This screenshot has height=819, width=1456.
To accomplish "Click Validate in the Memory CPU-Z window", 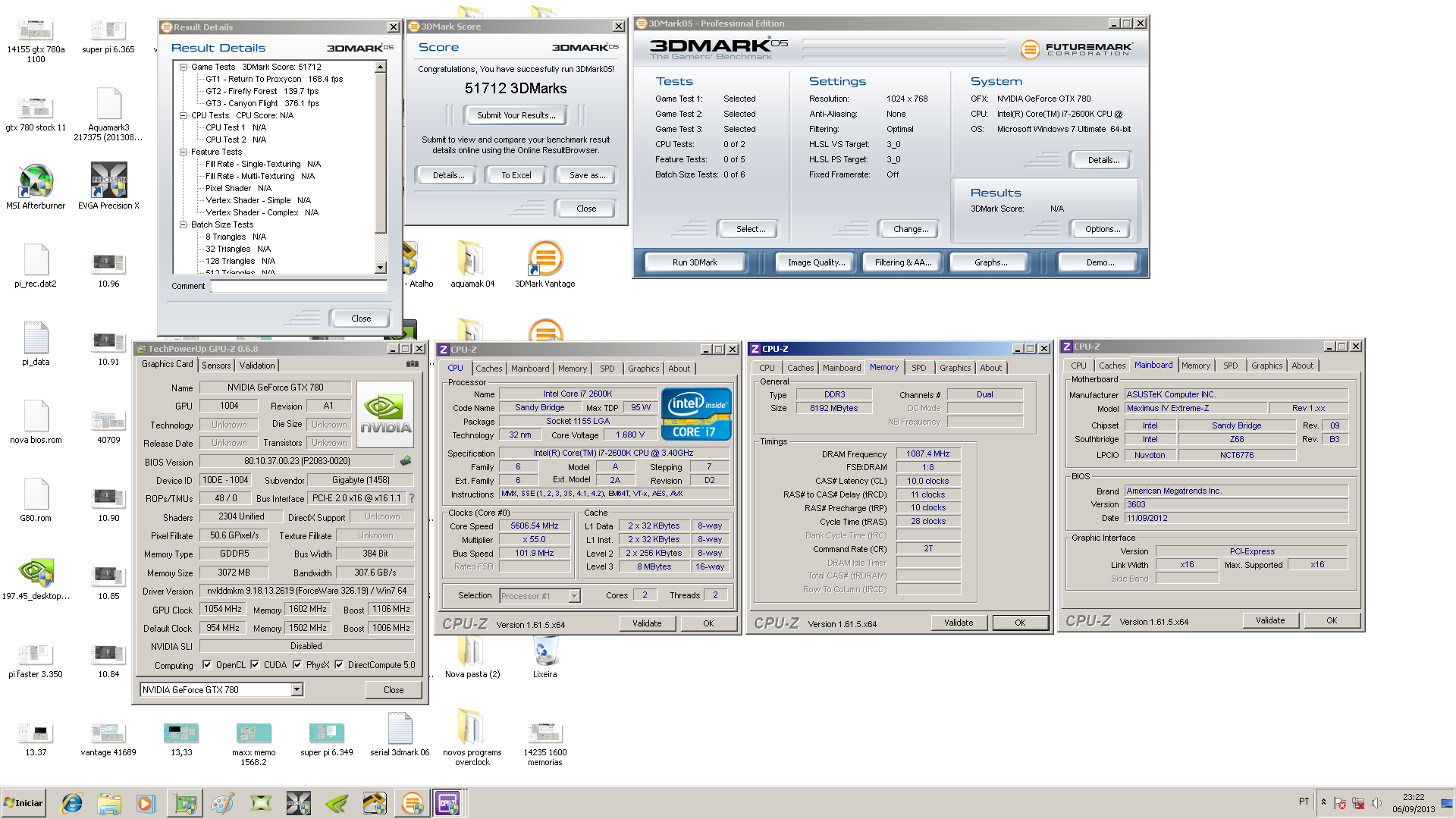I will pos(959,623).
